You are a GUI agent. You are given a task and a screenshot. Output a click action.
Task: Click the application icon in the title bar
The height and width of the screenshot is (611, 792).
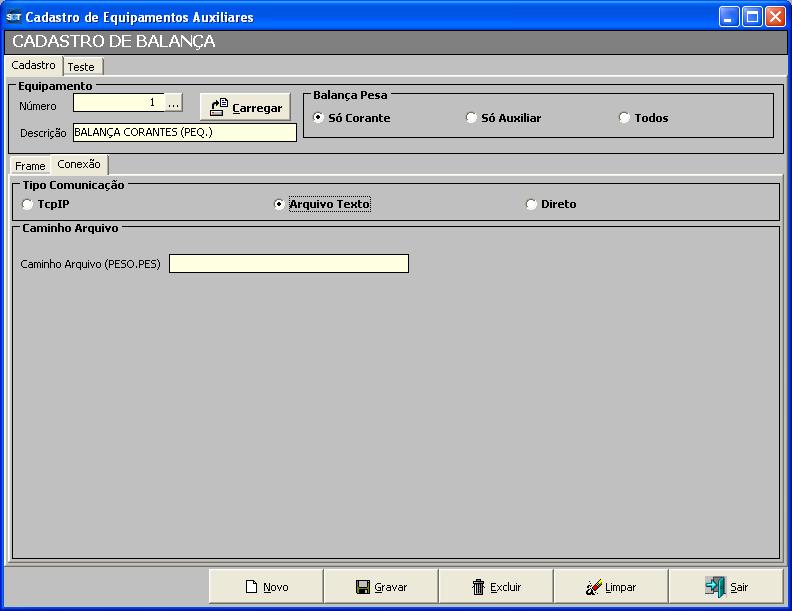[14, 17]
